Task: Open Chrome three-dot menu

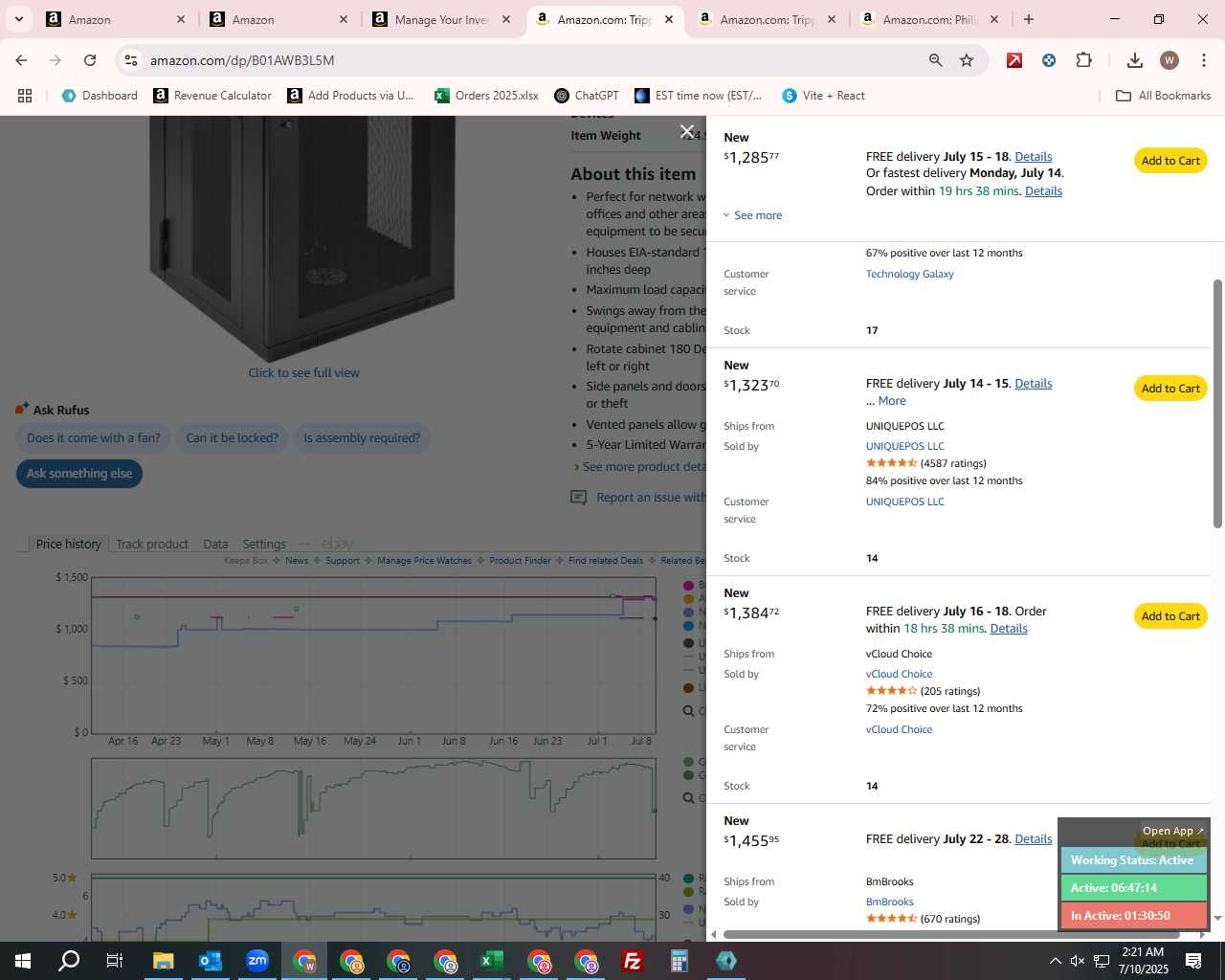Action: 1203,60
